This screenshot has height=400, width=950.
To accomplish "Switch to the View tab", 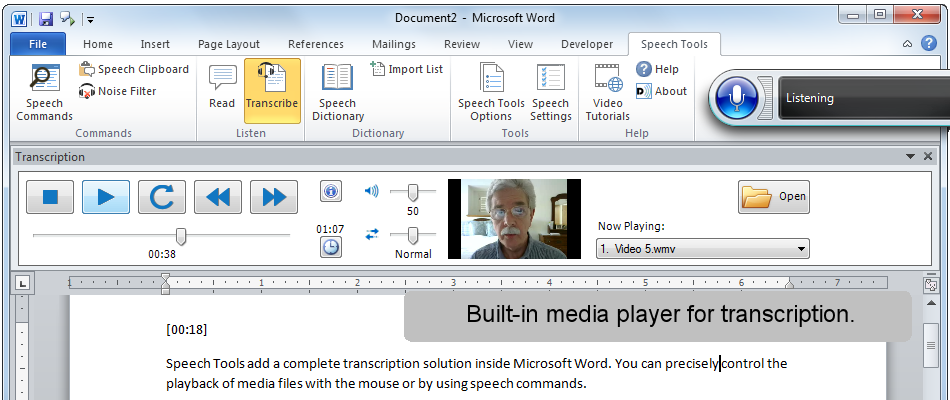I will click(520, 44).
